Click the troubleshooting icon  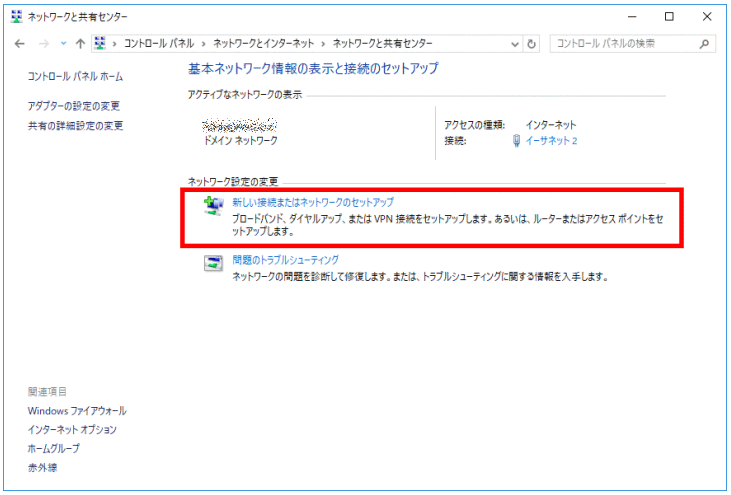click(x=213, y=262)
